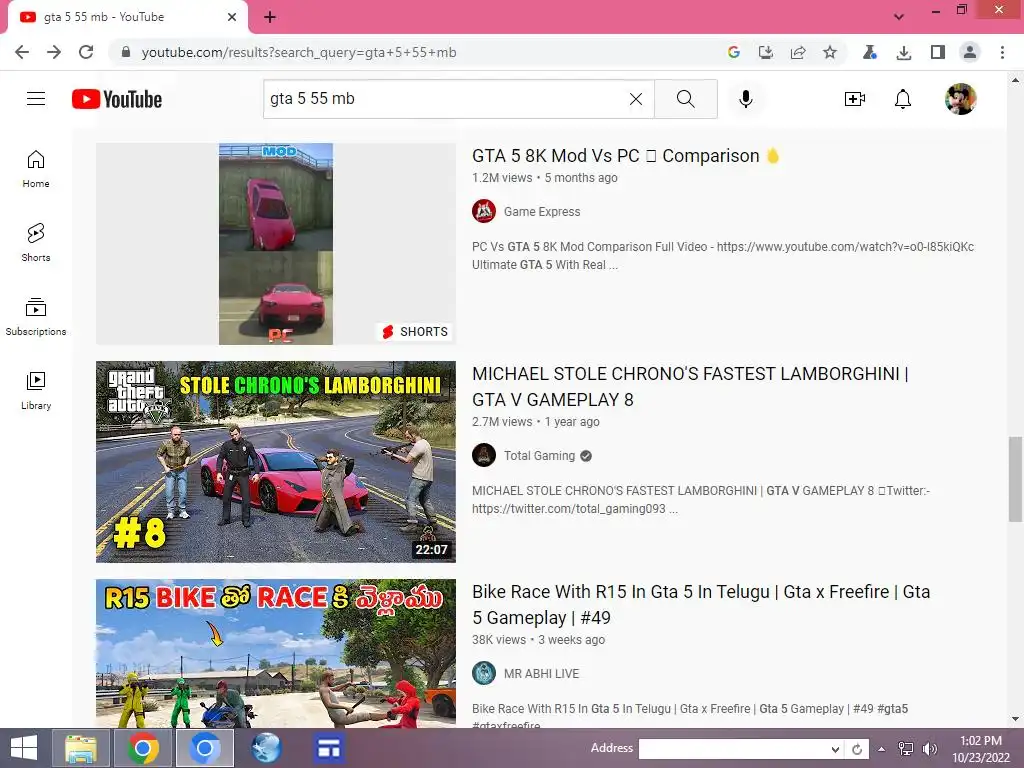1024x768 pixels.
Task: Click the YouTube logo
Action: pos(117,99)
